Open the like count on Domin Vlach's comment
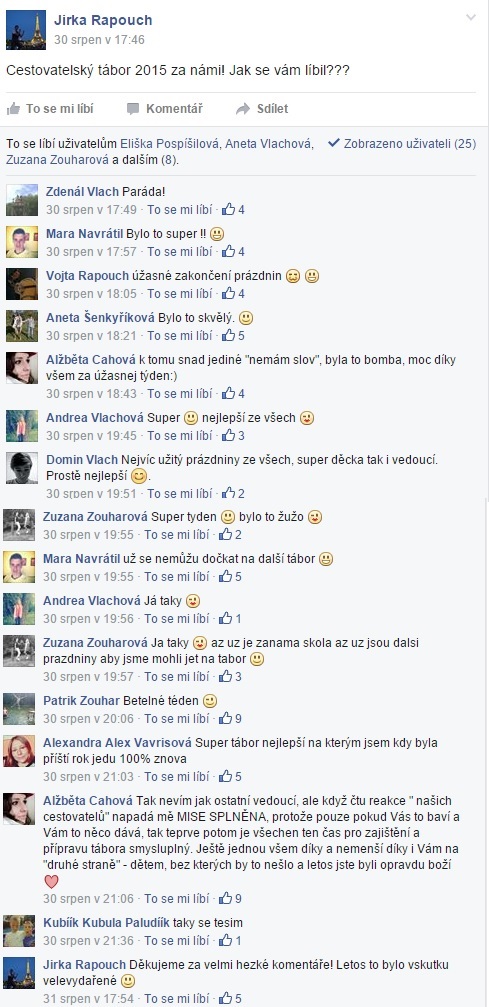The width and height of the screenshot is (489, 1007). coord(233,494)
